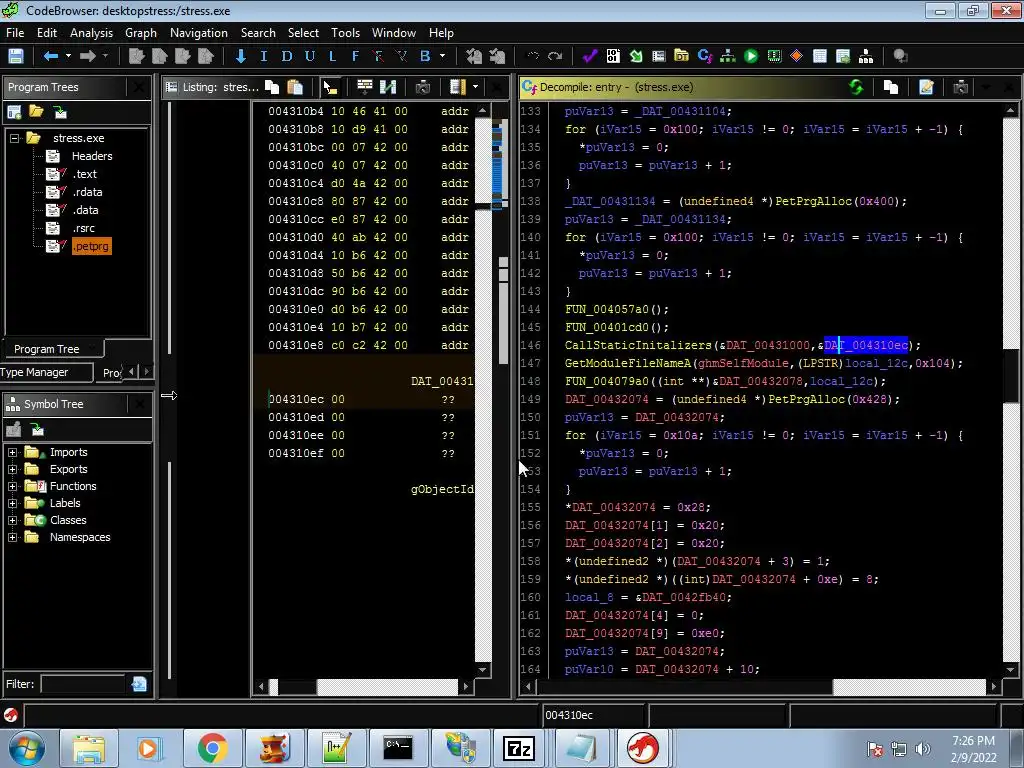Toggle the Bookmark (B) navigation button
This screenshot has width=1024, height=768.
click(425, 56)
